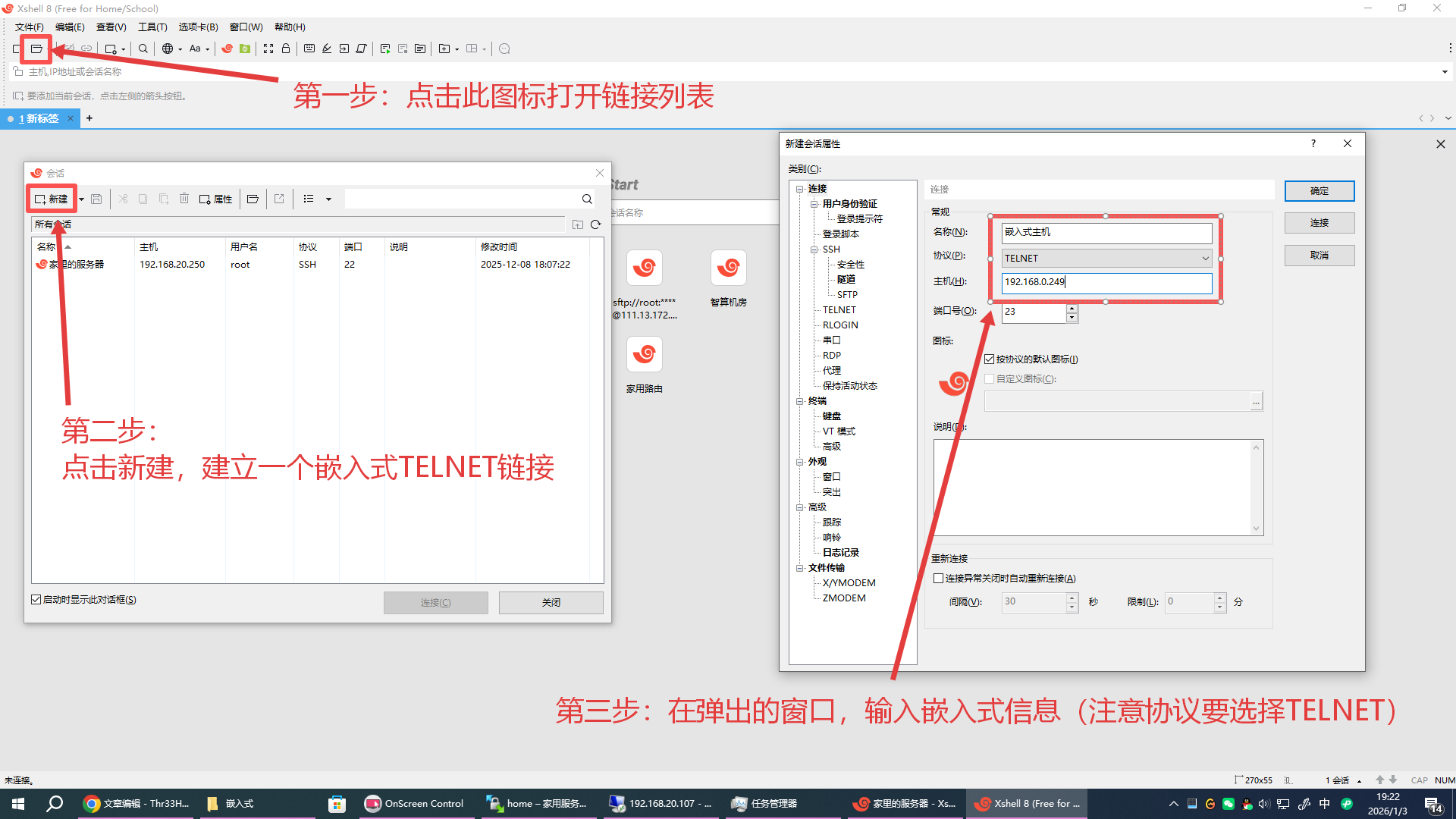The image size is (1456, 819).
Task: Open the 属性 icon in the session dialog
Action: pyautogui.click(x=216, y=199)
